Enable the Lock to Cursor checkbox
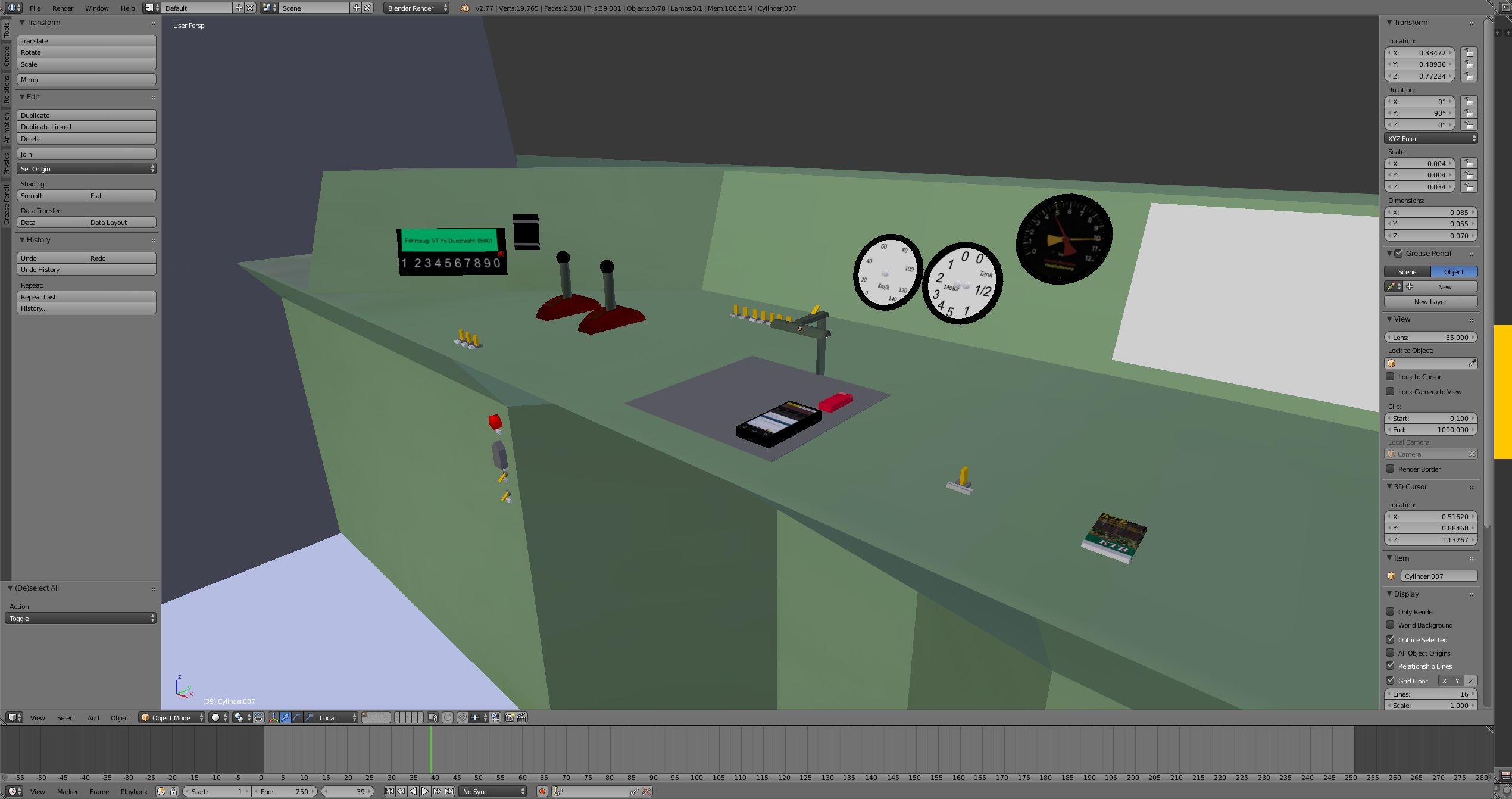This screenshot has width=1512, height=799. pos(1391,376)
